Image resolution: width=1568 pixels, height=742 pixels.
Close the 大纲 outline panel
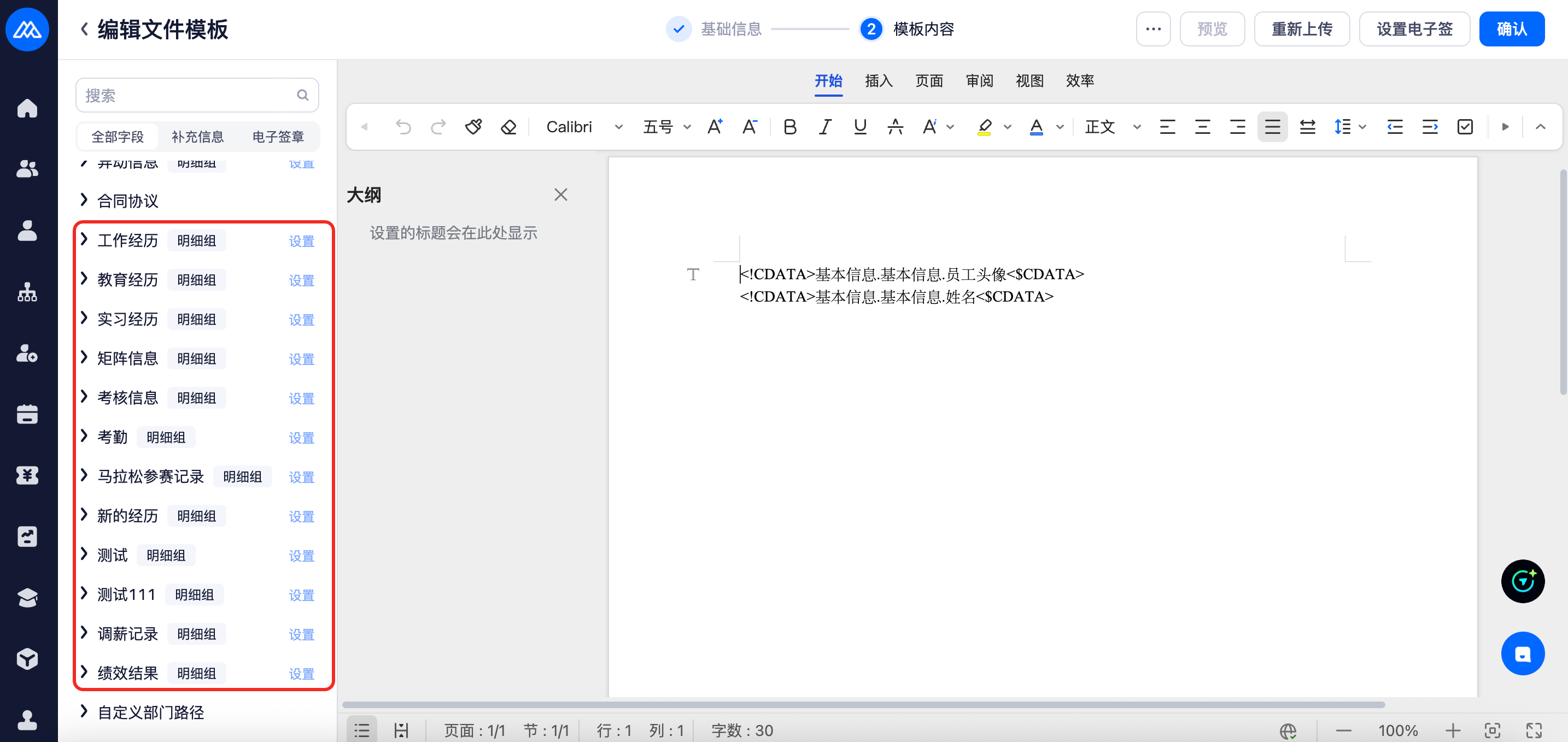point(560,195)
